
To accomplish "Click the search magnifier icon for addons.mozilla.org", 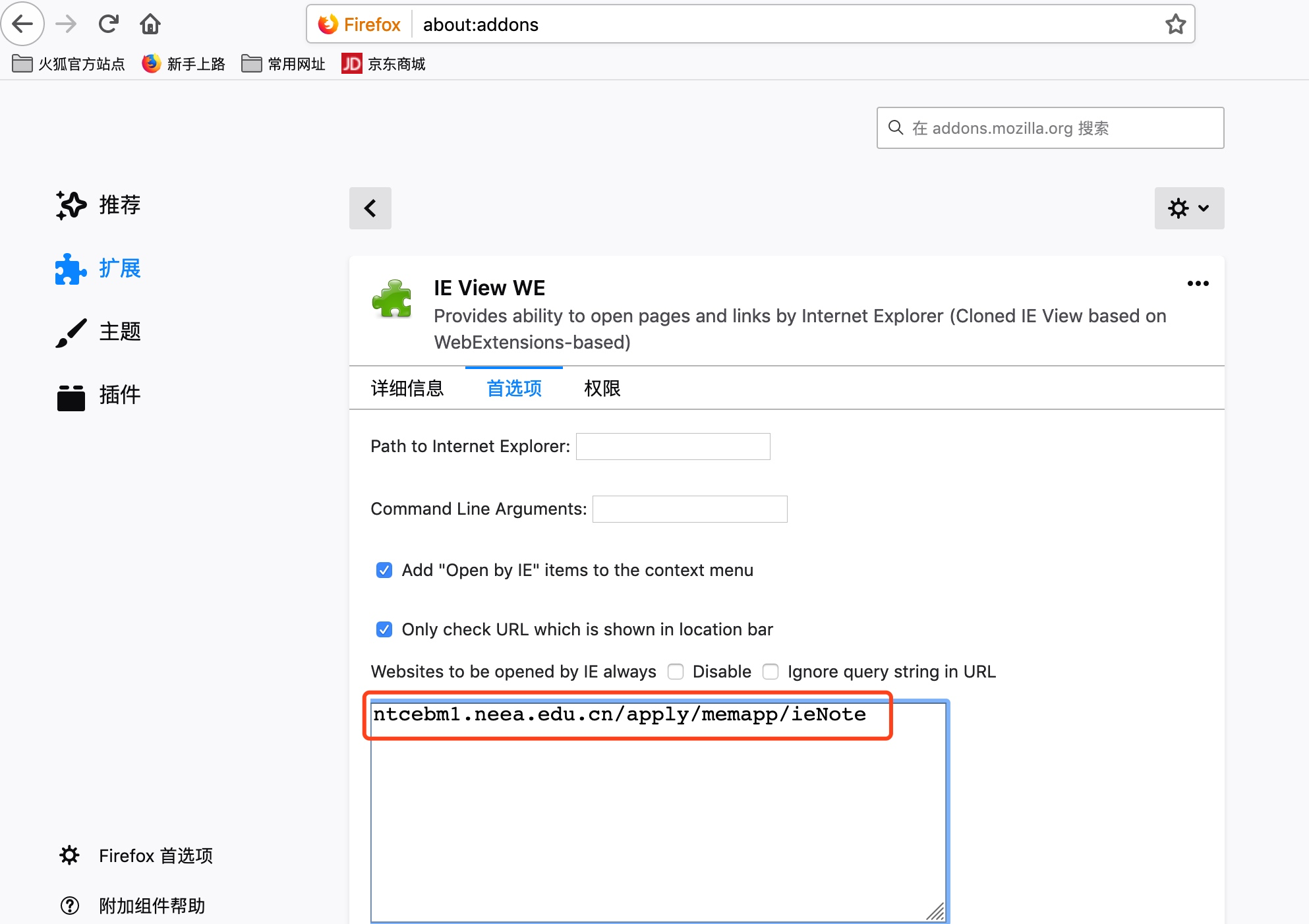I will coord(896,128).
